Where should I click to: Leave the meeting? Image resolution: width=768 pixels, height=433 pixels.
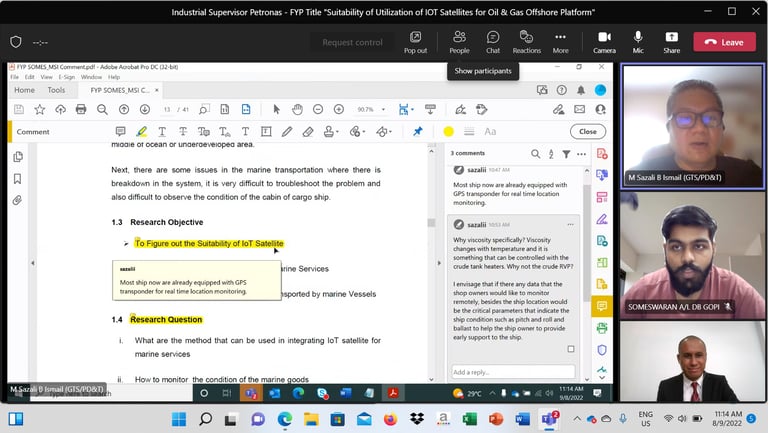[724, 42]
